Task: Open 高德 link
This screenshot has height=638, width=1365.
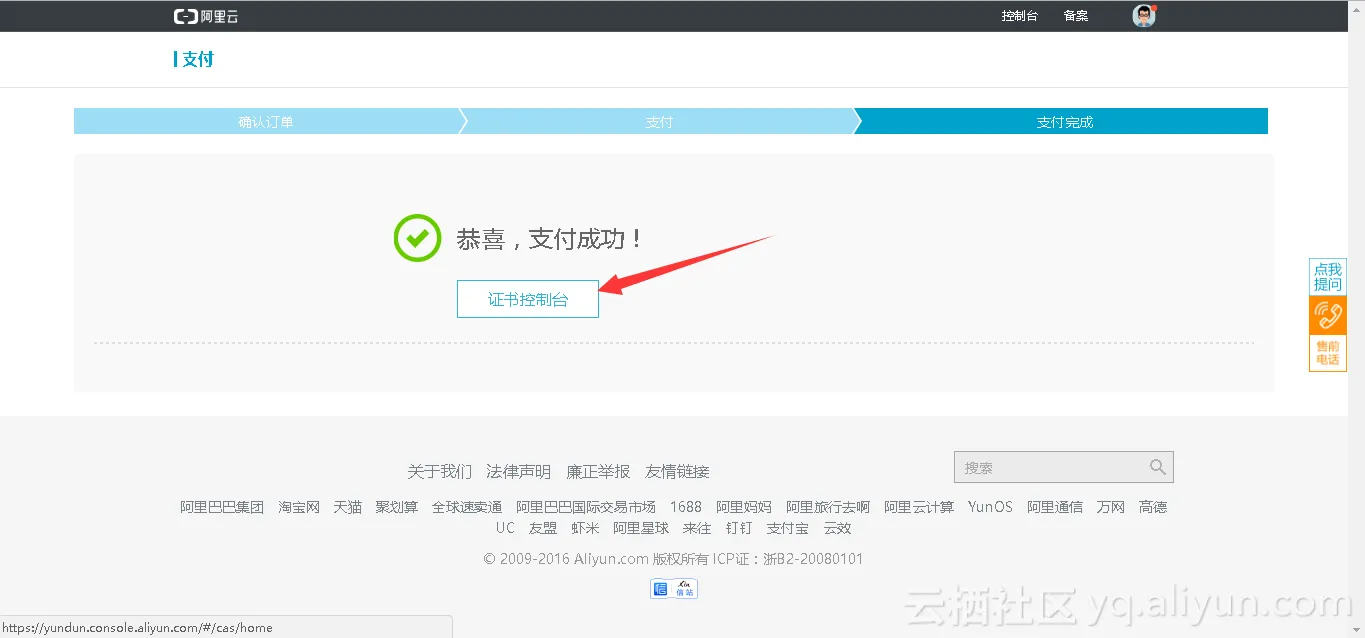Action: (x=1153, y=507)
